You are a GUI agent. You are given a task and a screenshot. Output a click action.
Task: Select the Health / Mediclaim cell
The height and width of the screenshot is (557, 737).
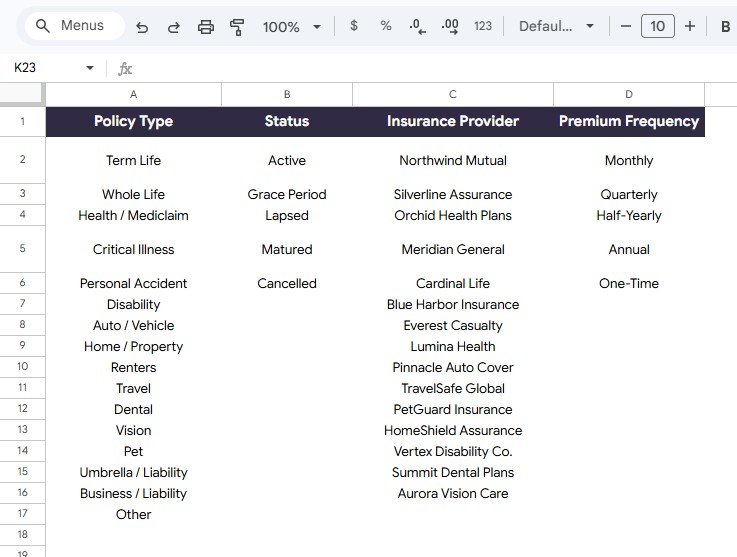[133, 215]
